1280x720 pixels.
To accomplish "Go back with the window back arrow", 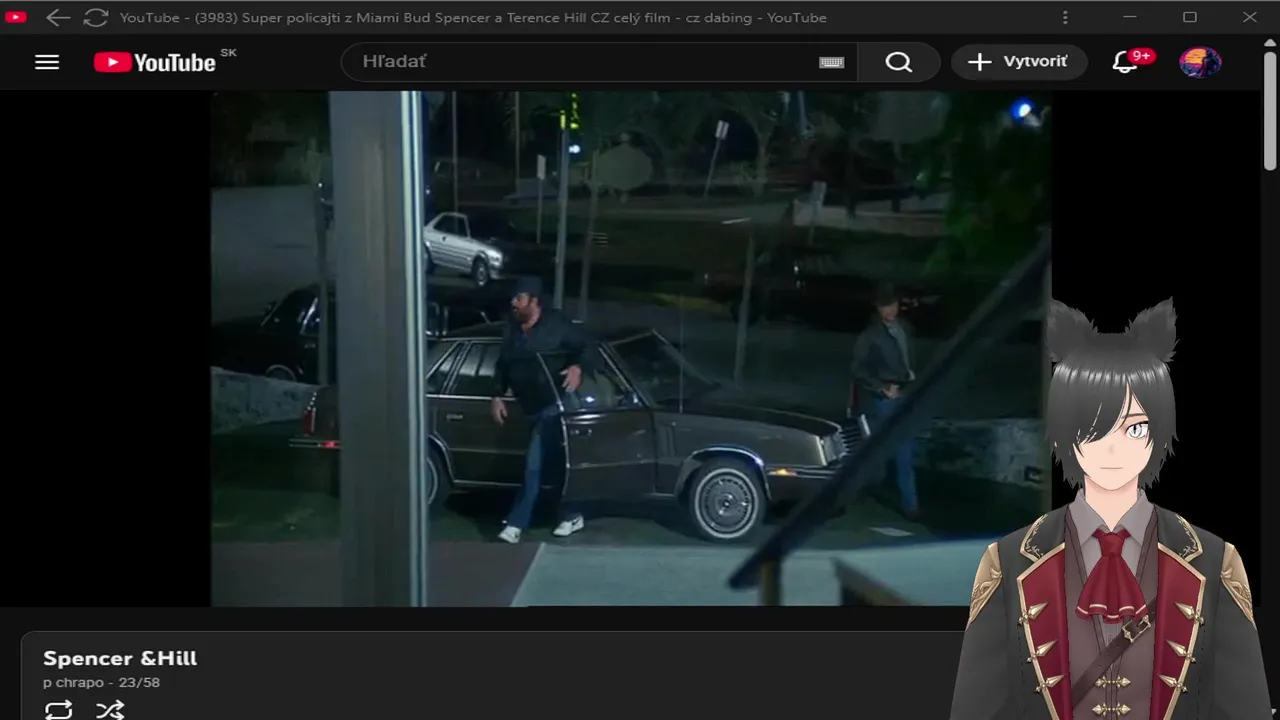I will point(58,17).
